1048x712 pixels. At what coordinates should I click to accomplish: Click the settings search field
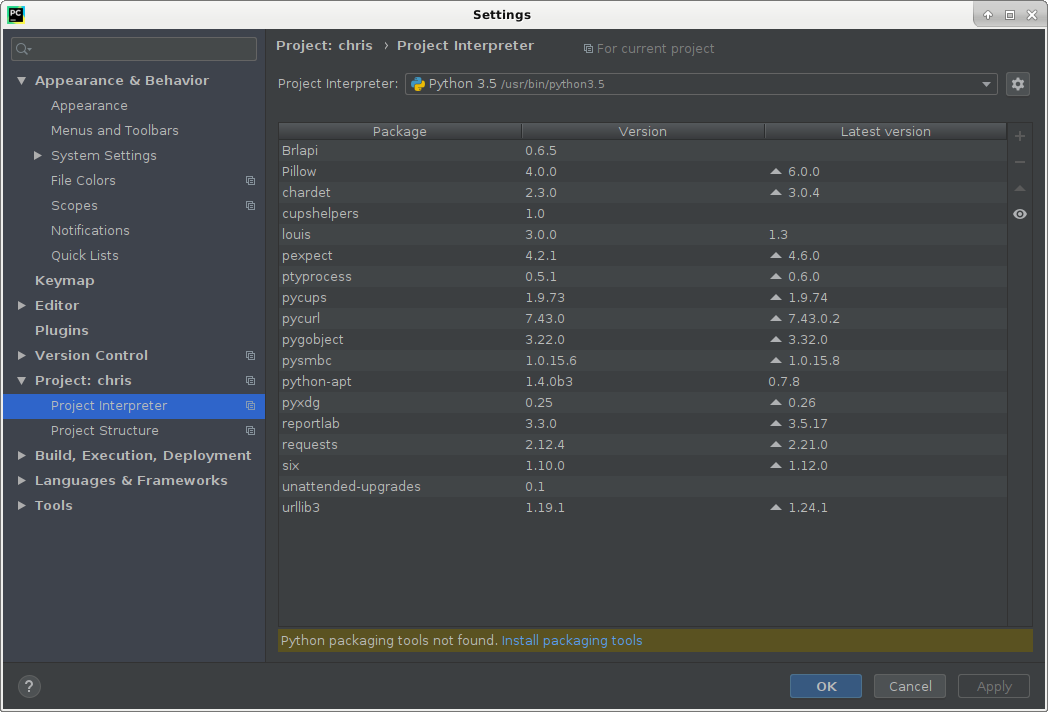(x=134, y=49)
